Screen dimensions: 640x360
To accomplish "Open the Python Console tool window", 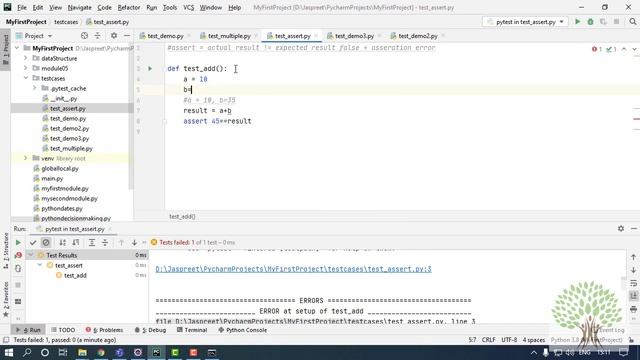I will tap(243, 330).
